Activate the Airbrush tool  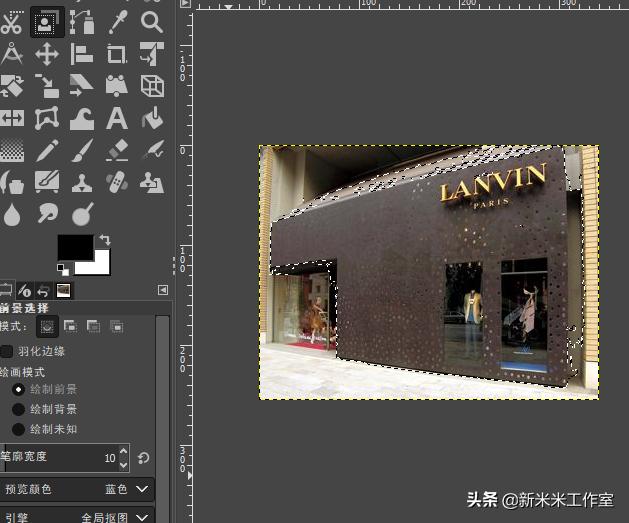(152, 150)
